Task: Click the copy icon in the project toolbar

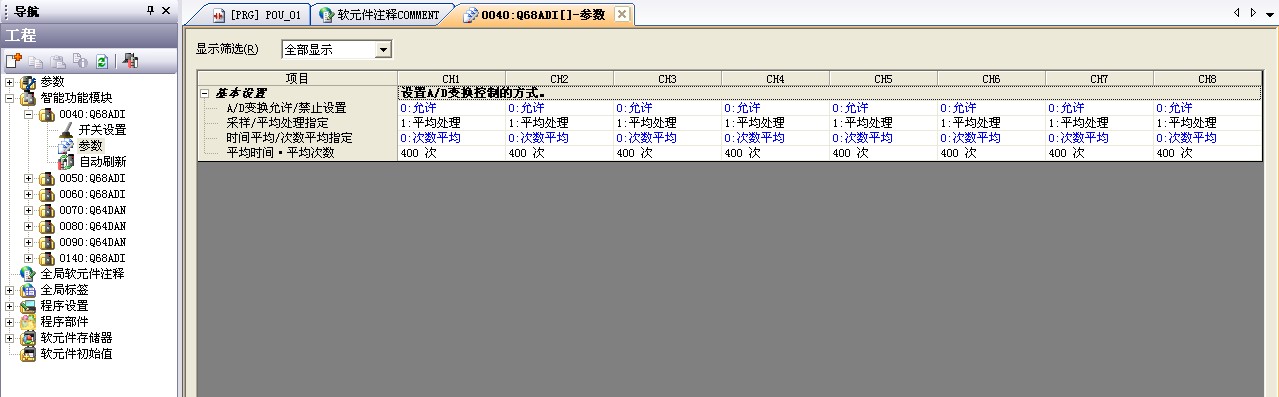Action: pyautogui.click(x=36, y=61)
